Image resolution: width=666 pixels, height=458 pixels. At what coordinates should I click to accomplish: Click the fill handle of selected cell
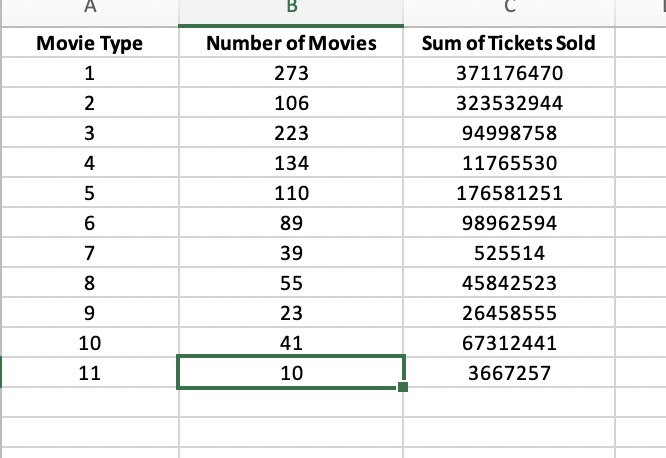pos(403,387)
